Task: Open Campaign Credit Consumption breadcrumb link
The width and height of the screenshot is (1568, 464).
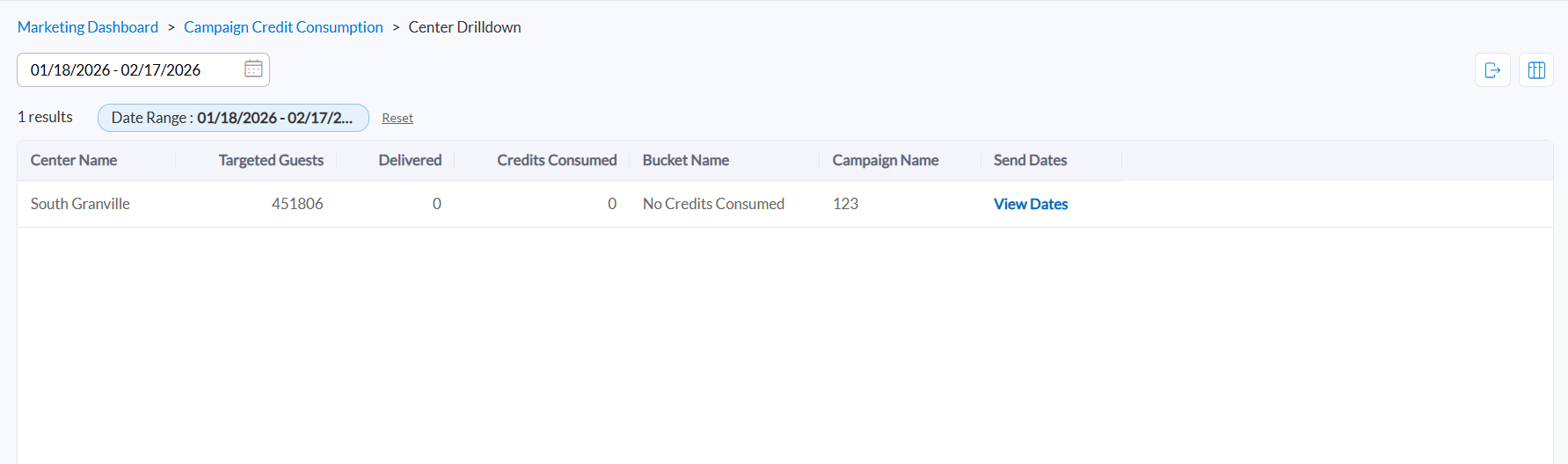Action: [x=283, y=27]
